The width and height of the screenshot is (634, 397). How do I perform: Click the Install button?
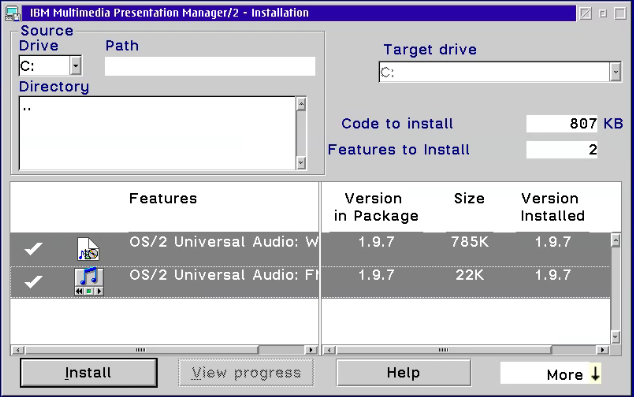pos(89,373)
